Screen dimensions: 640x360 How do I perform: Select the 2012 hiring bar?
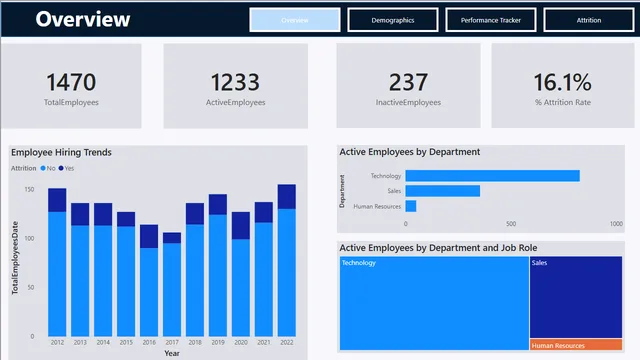pos(57,262)
